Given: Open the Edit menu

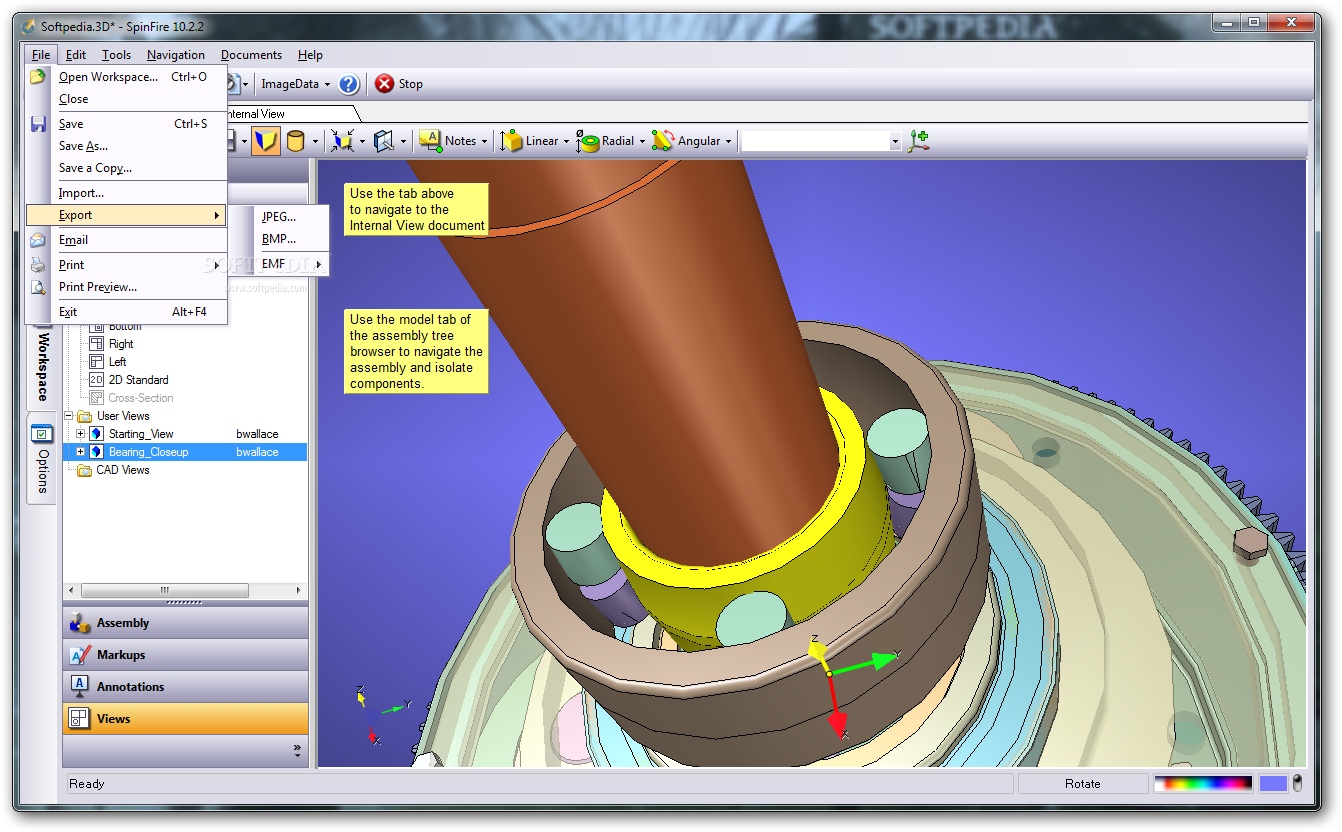Looking at the screenshot, I should 76,55.
